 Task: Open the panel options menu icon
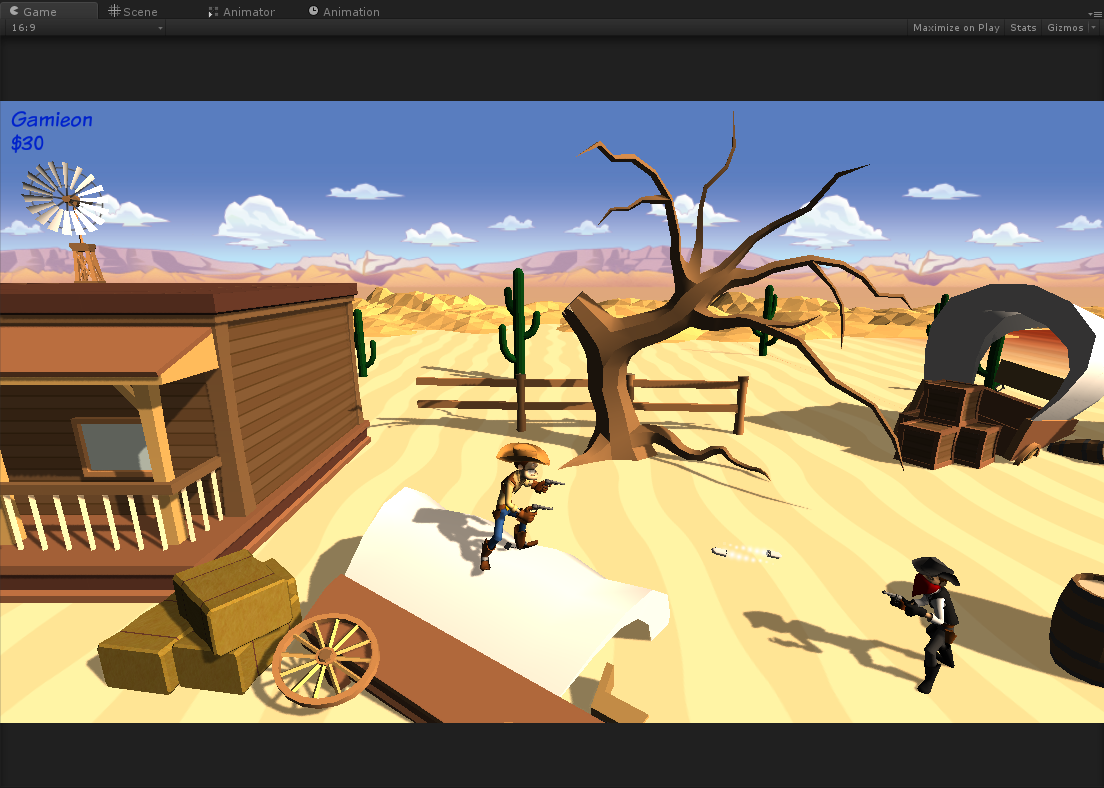(1096, 13)
